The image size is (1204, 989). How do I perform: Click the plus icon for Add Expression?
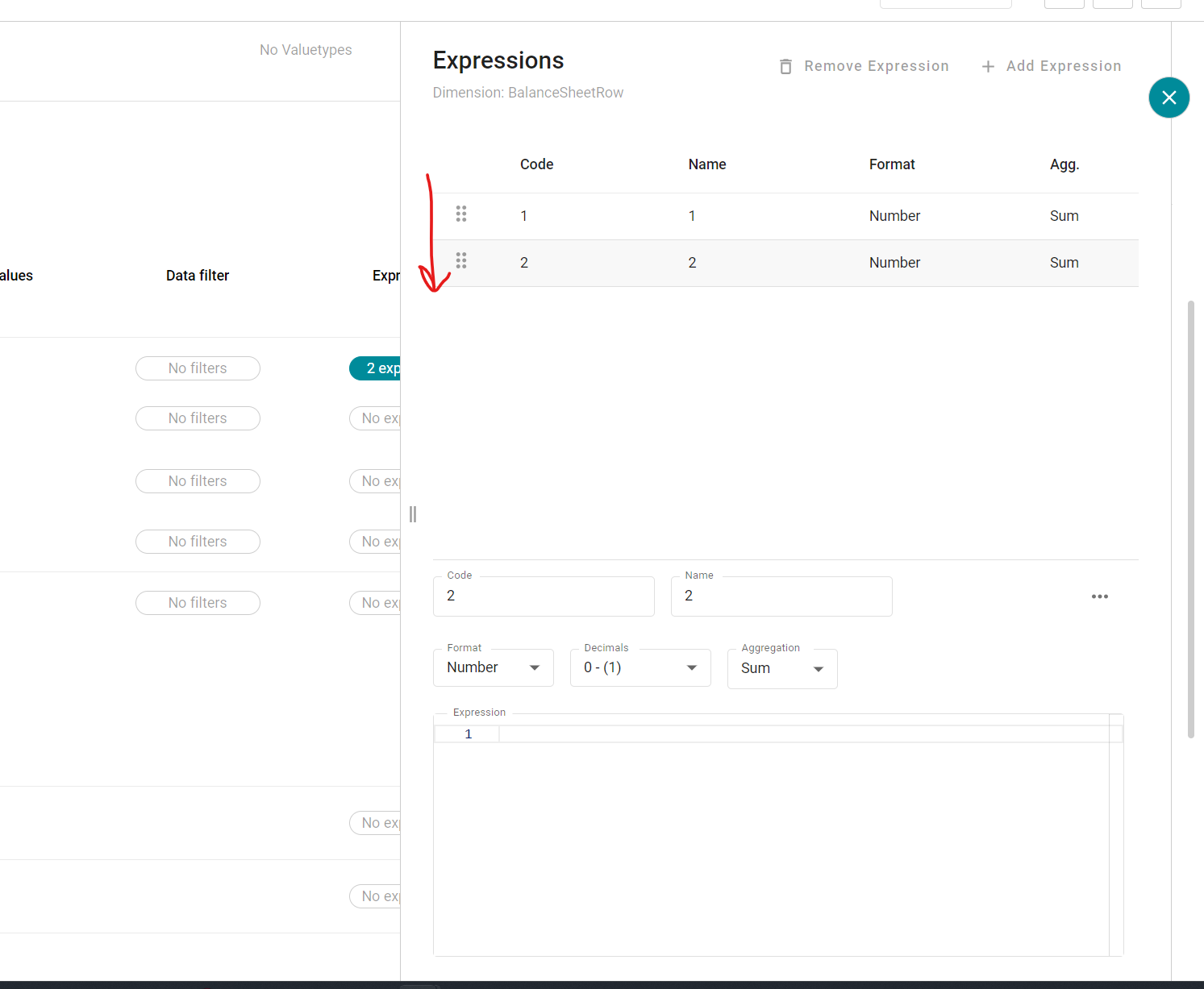[x=988, y=66]
